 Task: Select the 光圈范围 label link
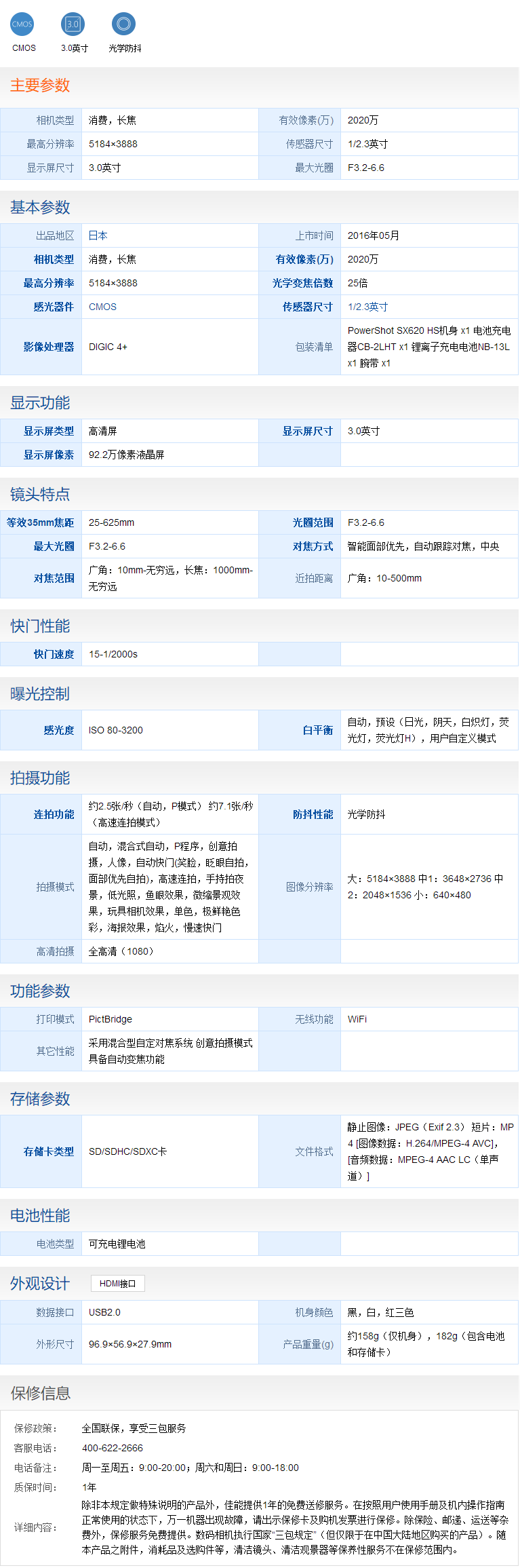pos(313,522)
